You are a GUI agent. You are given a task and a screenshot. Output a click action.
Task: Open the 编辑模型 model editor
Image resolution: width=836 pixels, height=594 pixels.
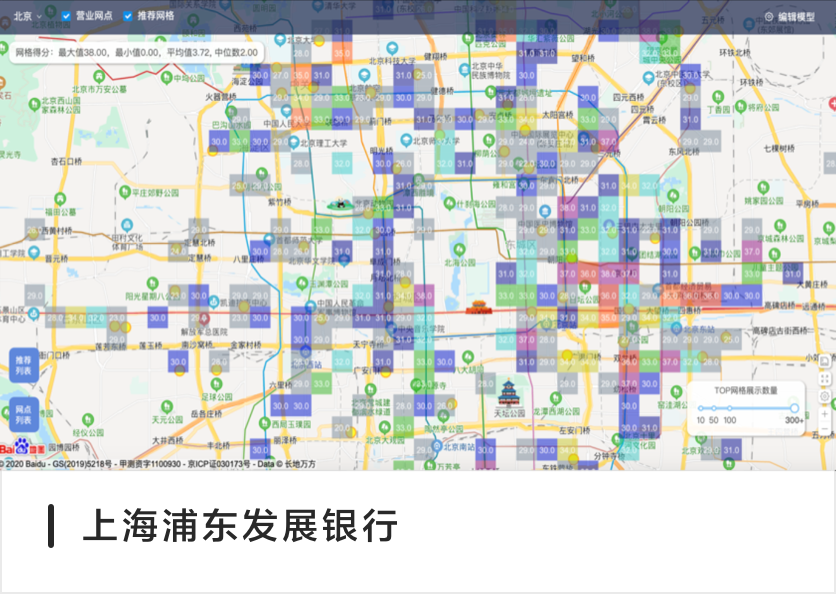(x=790, y=17)
